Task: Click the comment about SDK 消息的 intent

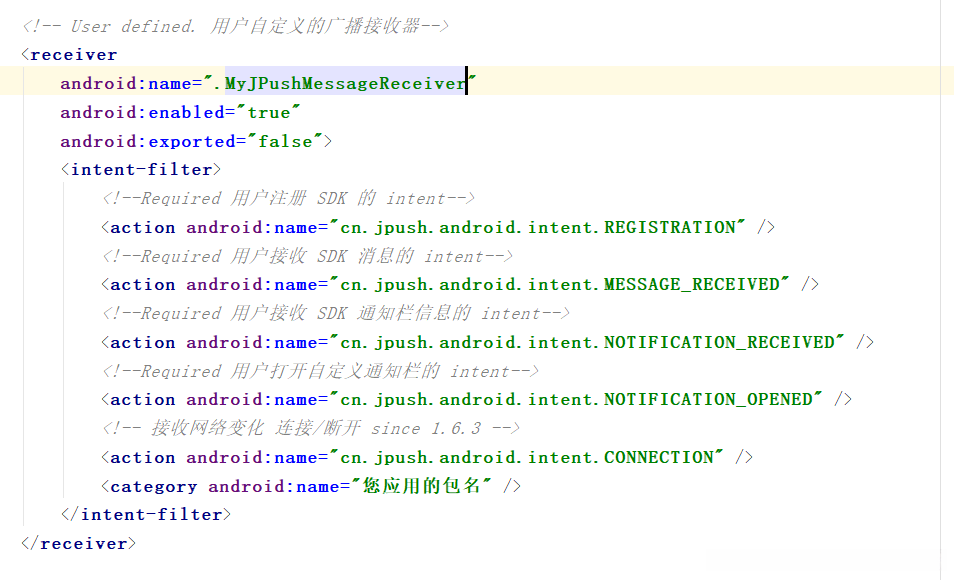Action: pos(307,256)
